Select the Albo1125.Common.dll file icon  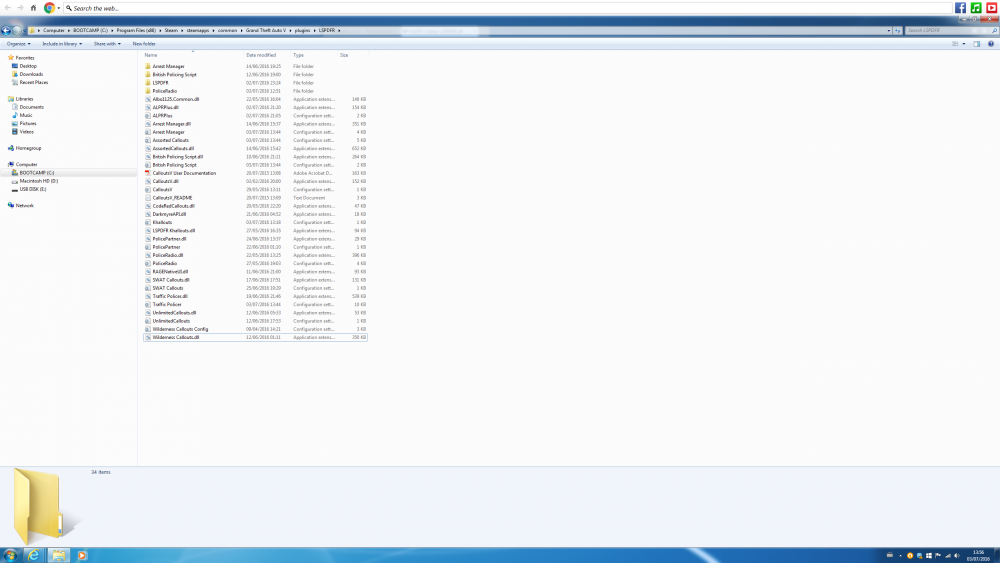(148, 99)
